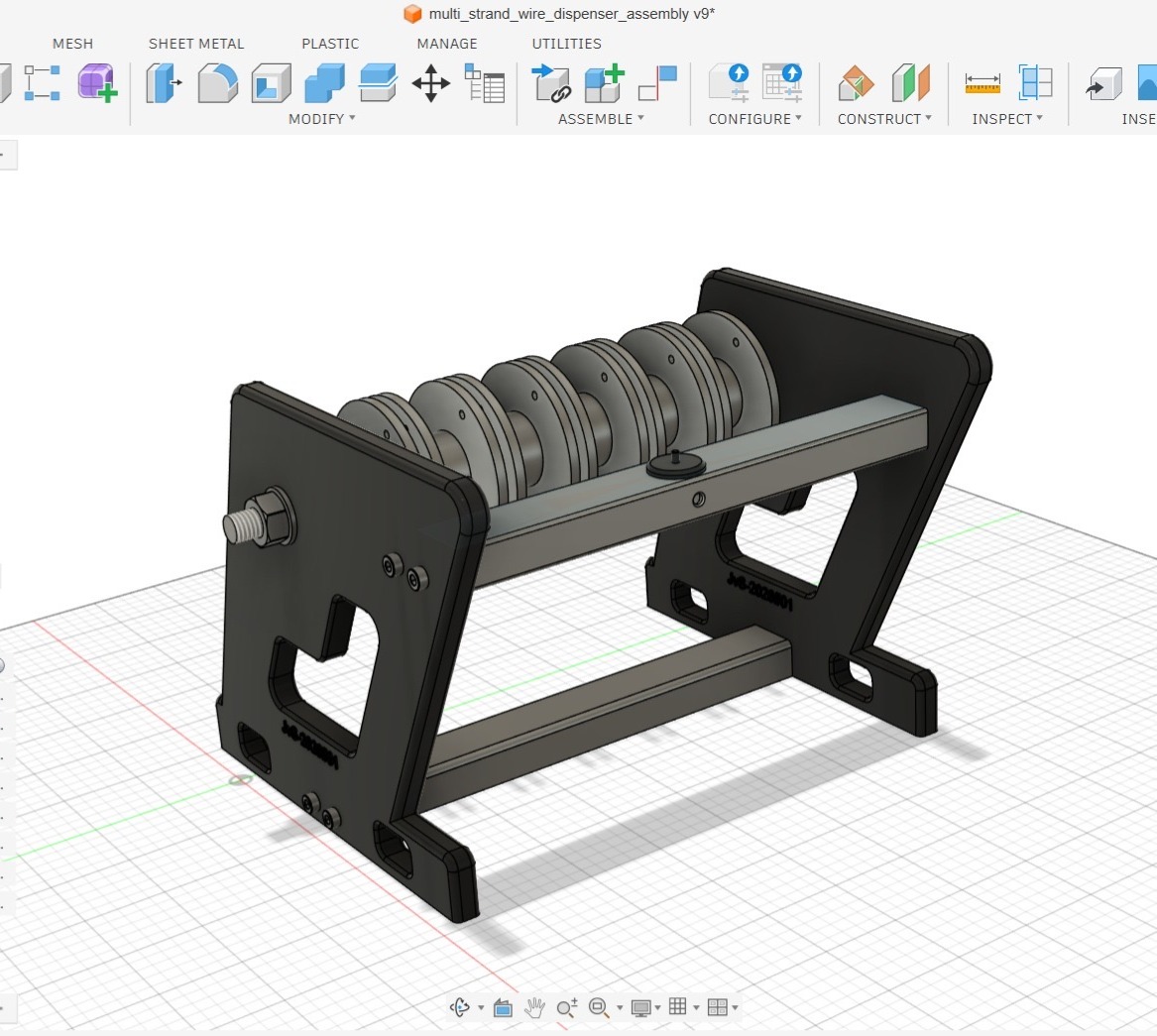Expand the MODIFY dropdown menu
This screenshot has height=1036, width=1157.
pos(321,119)
